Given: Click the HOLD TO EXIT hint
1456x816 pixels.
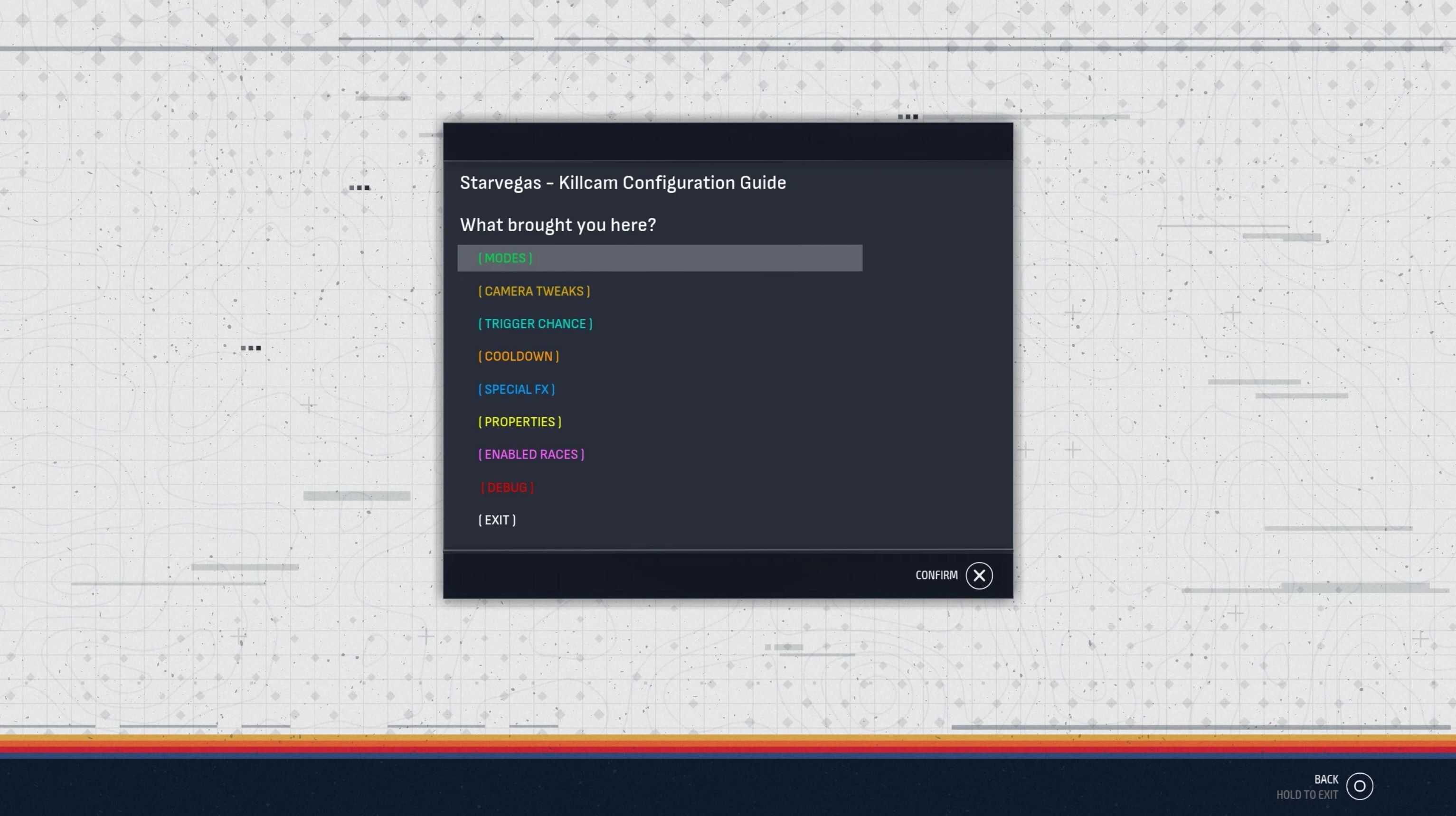Looking at the screenshot, I should (1306, 795).
